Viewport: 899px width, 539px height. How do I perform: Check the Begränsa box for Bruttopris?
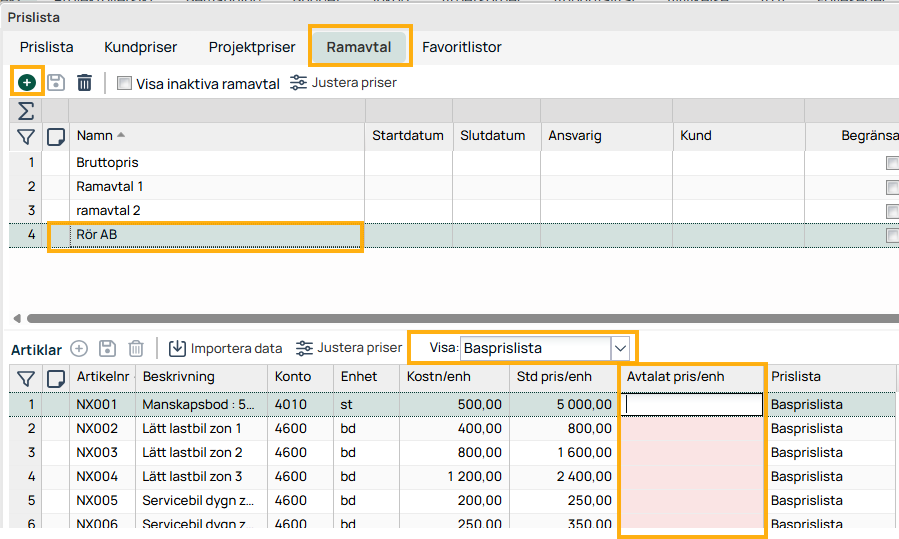tap(892, 163)
